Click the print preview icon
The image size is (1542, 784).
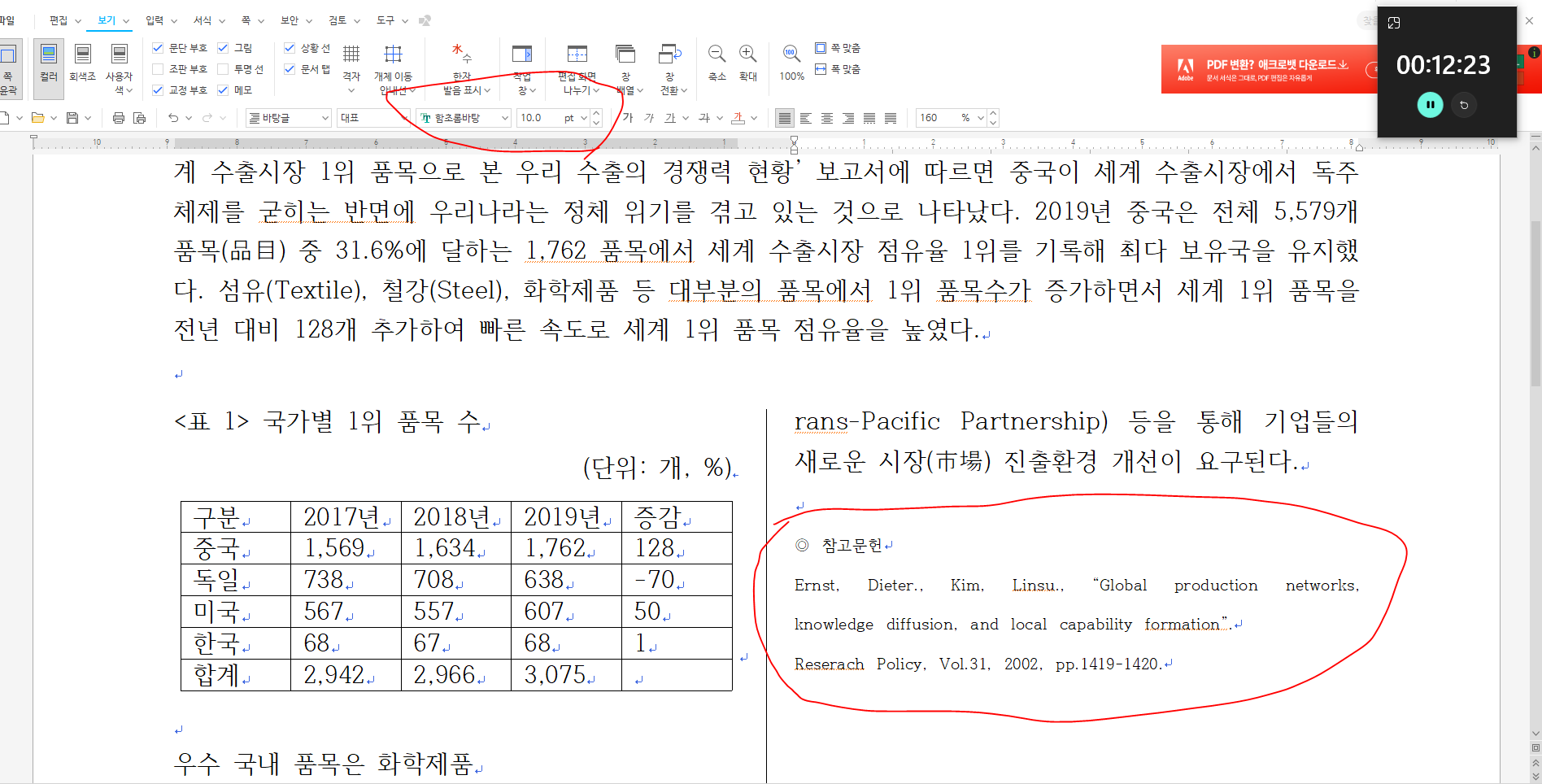pos(140,118)
